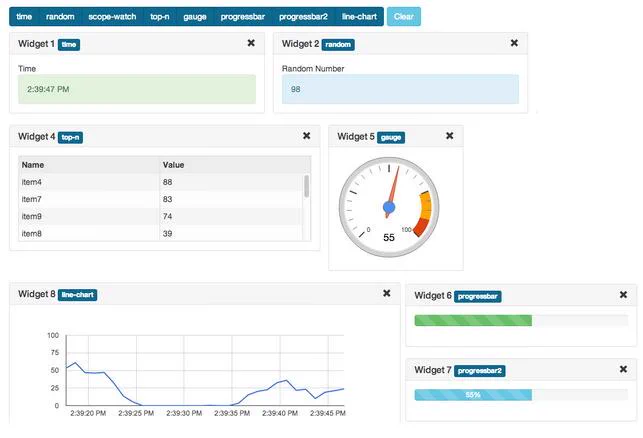This screenshot has height=438, width=643.
Task: Close Widget 2 with its X icon
Action: coord(514,43)
